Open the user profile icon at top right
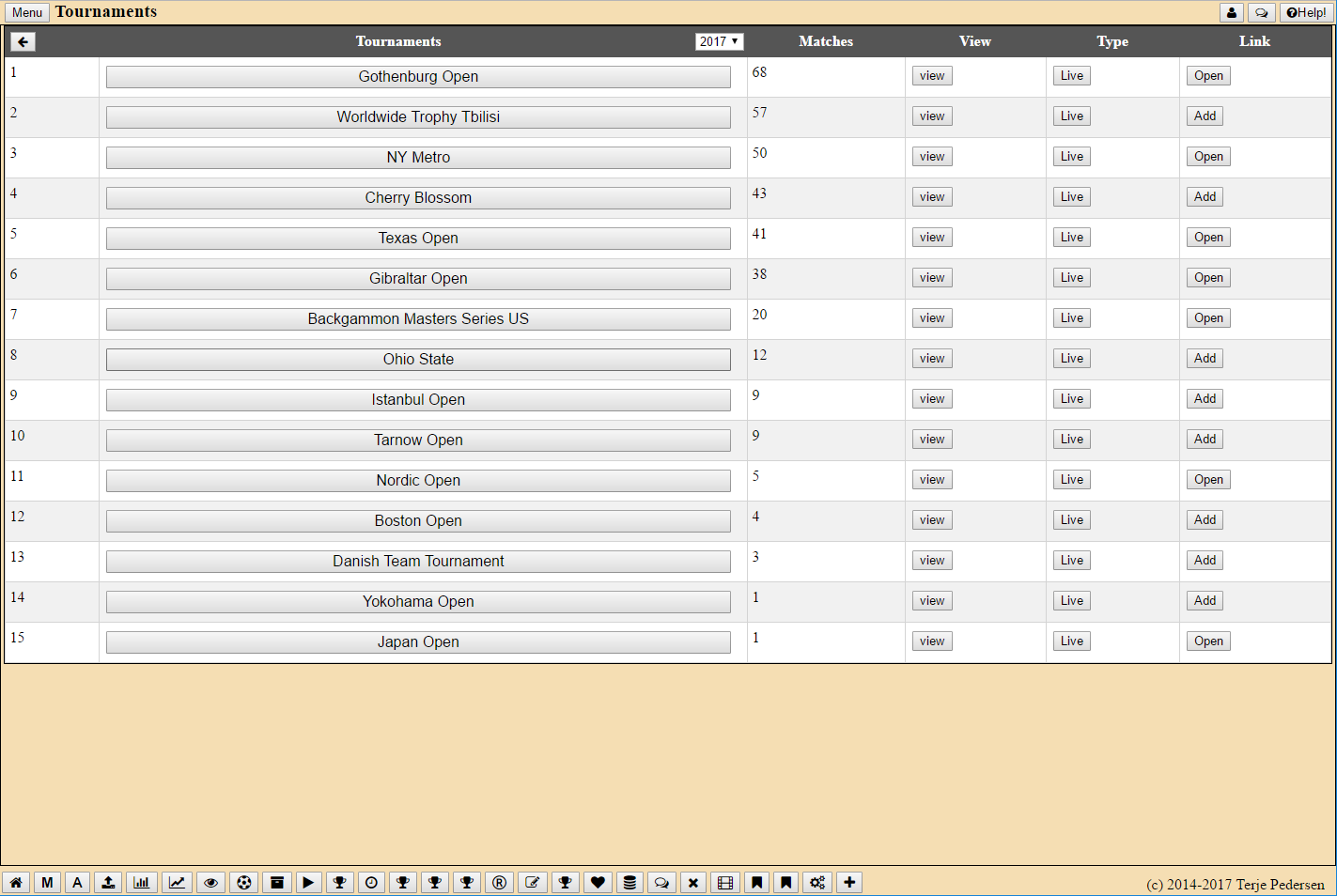The width and height of the screenshot is (1337, 896). pyautogui.click(x=1232, y=12)
